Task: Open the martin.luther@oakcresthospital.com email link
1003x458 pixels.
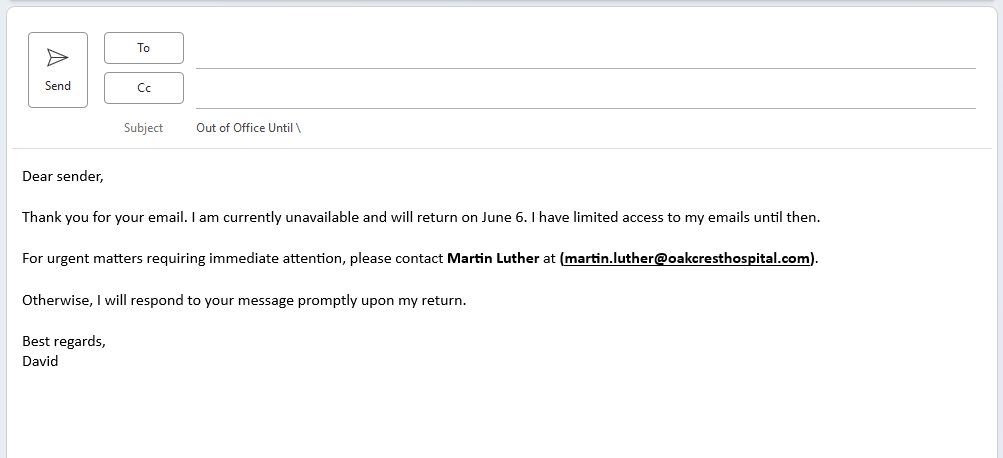Action: pyautogui.click(x=687, y=258)
